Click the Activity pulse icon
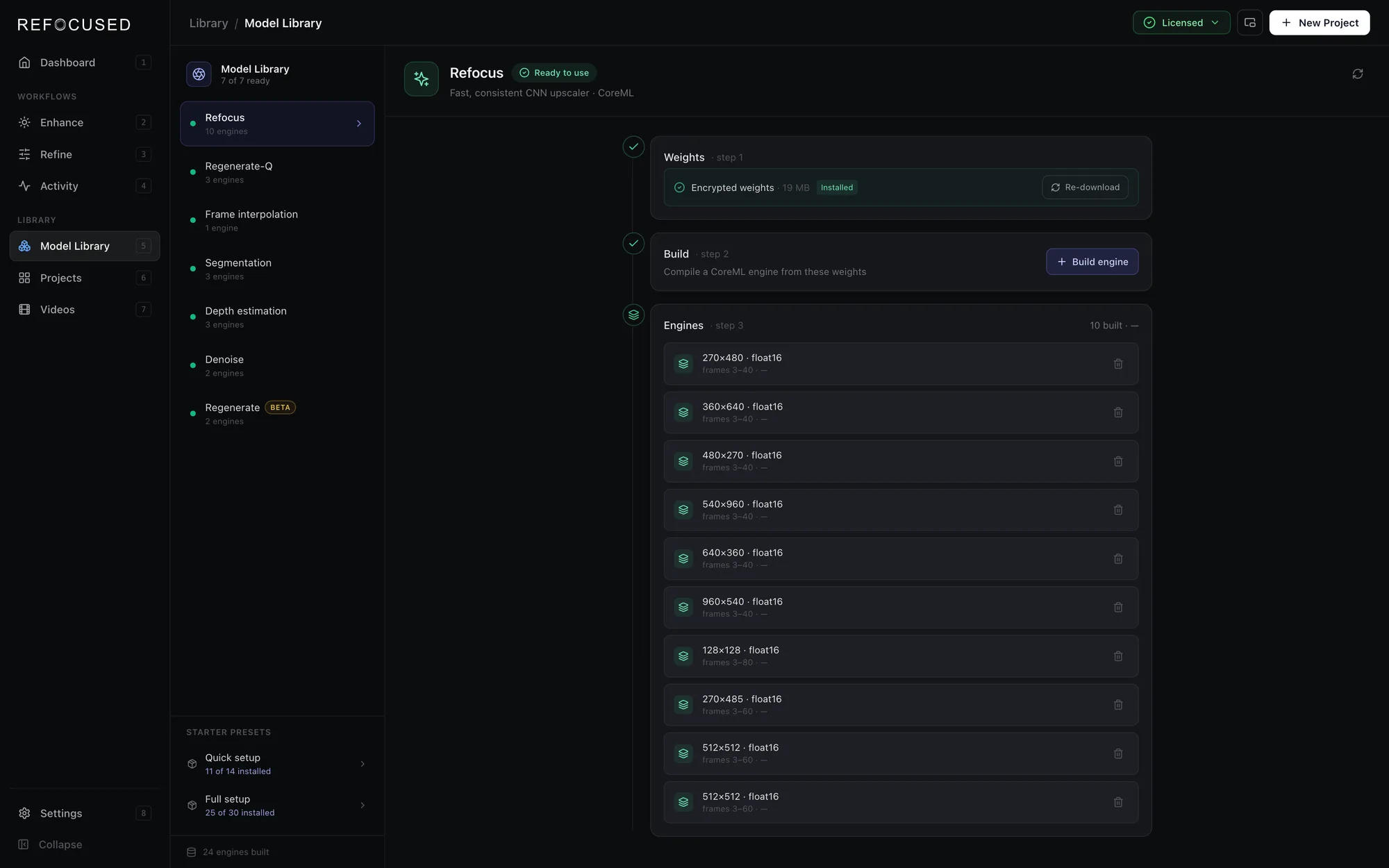1389x868 pixels. click(24, 186)
